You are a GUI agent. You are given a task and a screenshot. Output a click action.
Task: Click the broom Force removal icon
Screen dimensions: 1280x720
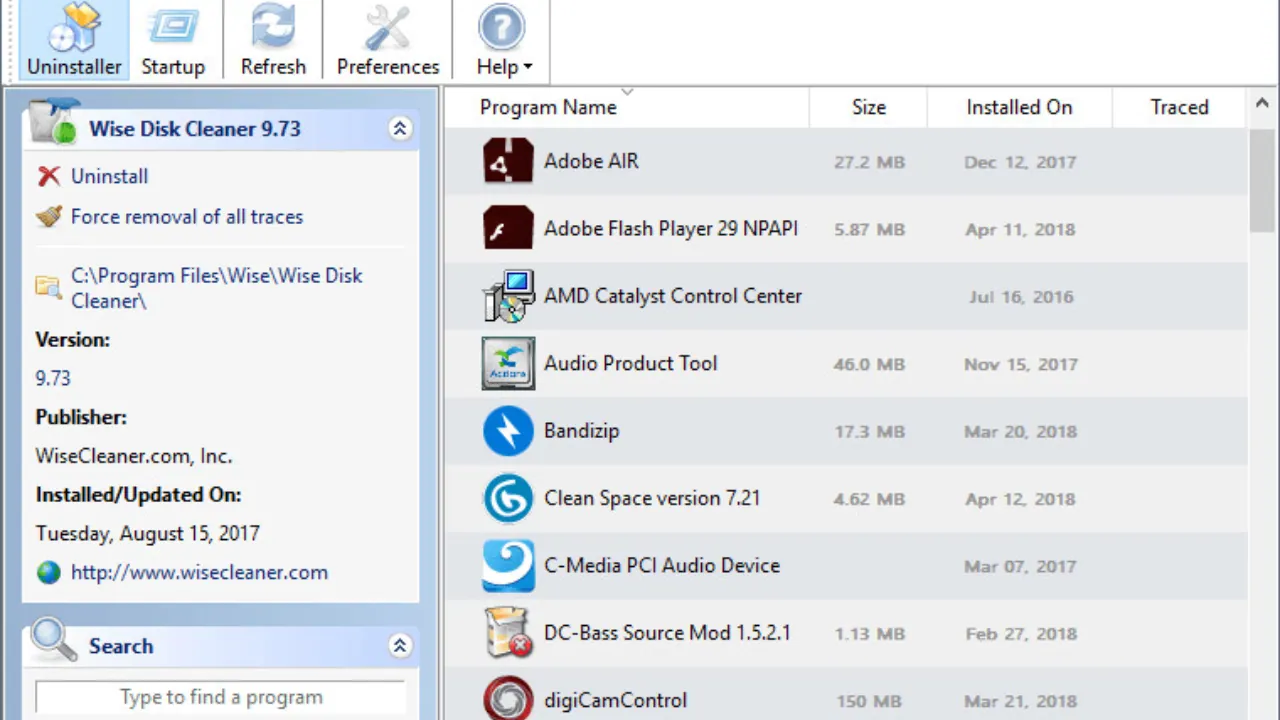(49, 216)
